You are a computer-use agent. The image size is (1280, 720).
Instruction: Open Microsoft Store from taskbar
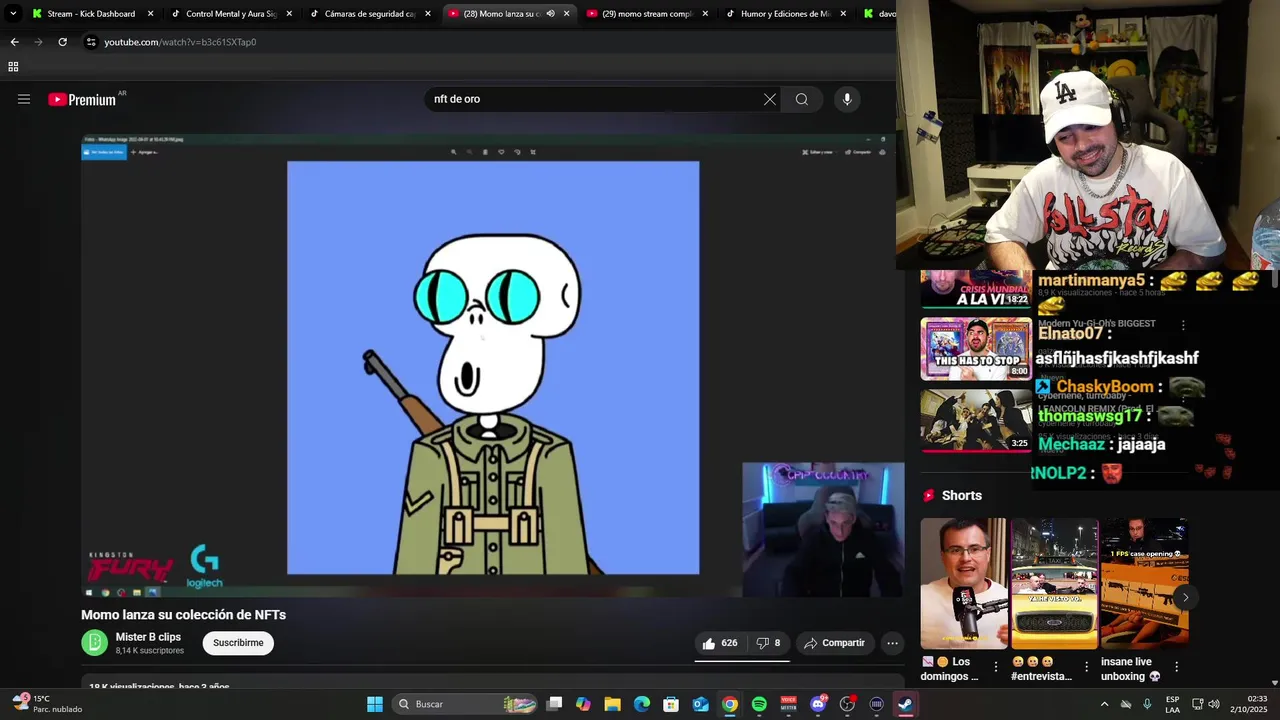click(x=671, y=704)
